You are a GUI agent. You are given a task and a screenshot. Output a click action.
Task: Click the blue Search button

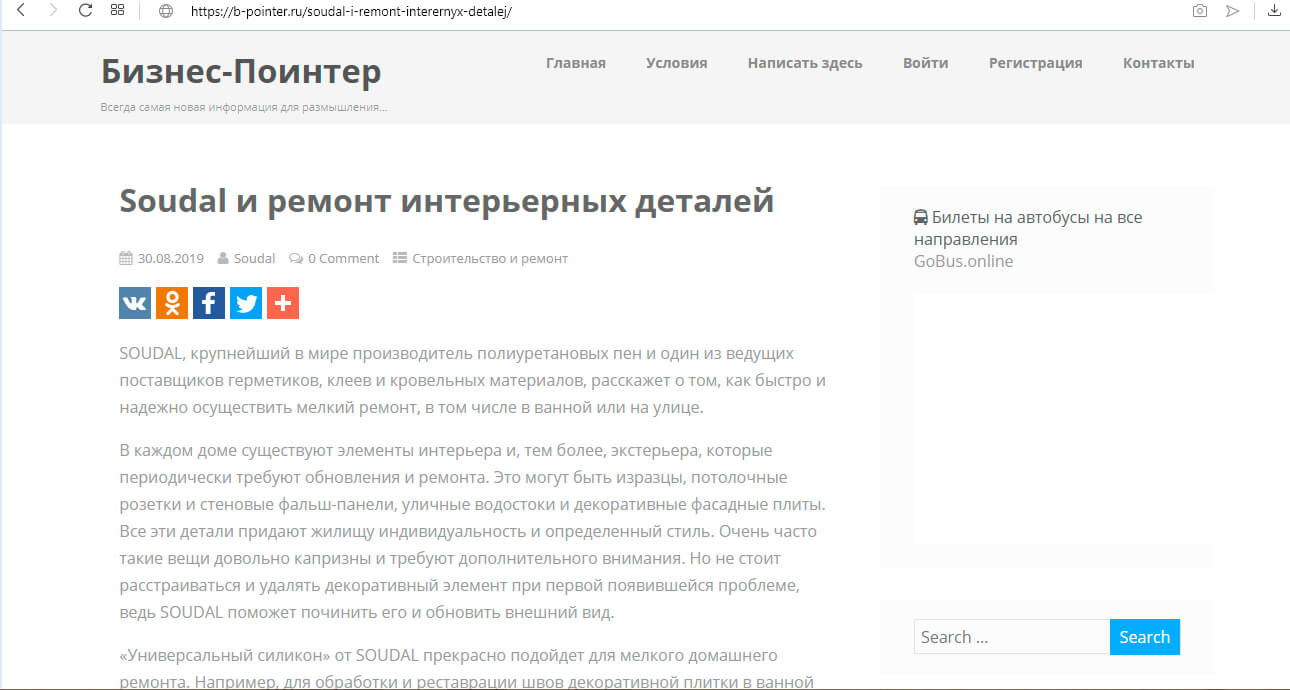pyautogui.click(x=1145, y=637)
